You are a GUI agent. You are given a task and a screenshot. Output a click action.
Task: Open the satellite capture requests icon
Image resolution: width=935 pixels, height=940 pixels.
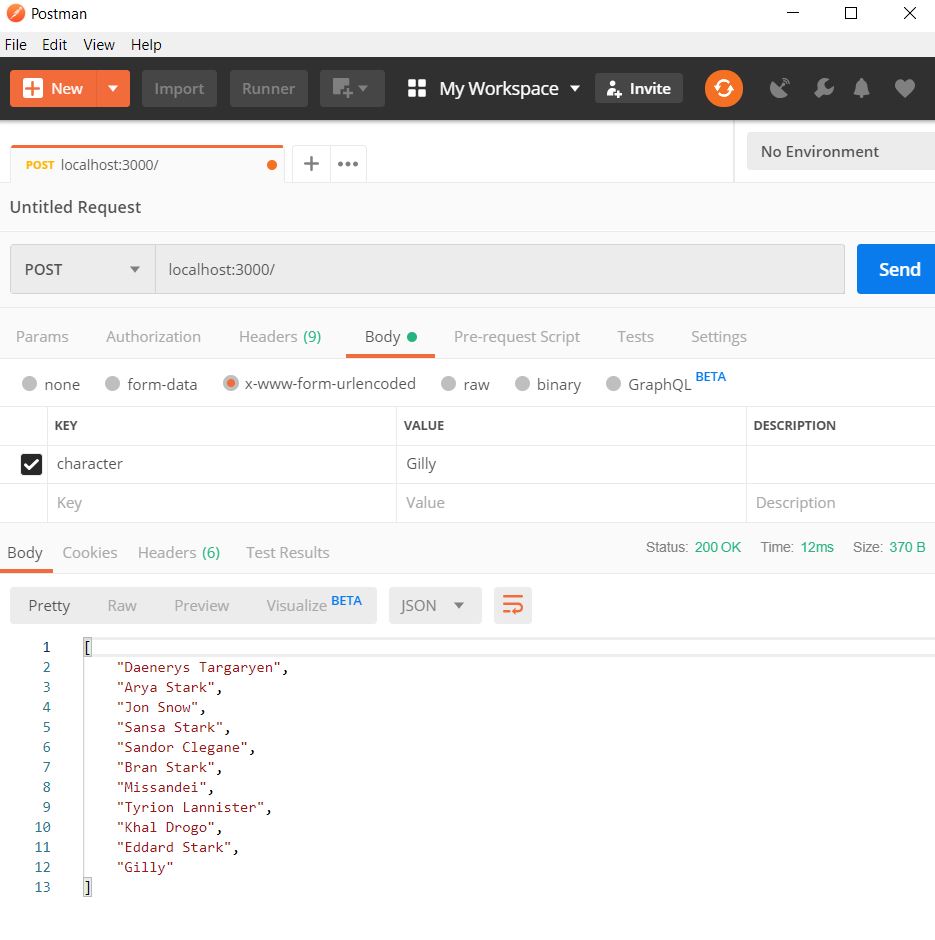coord(779,89)
